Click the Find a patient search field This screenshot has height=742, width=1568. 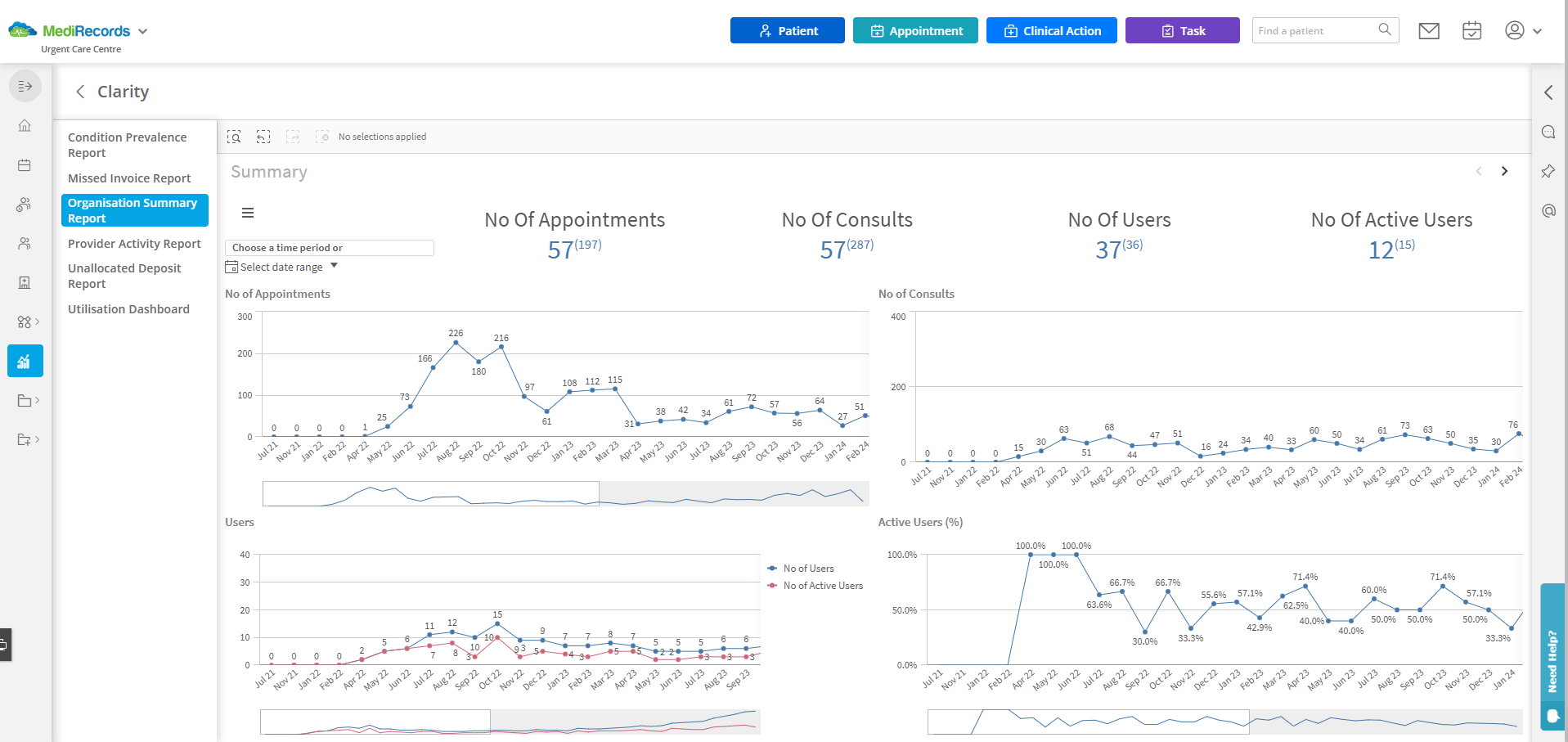coord(1315,31)
